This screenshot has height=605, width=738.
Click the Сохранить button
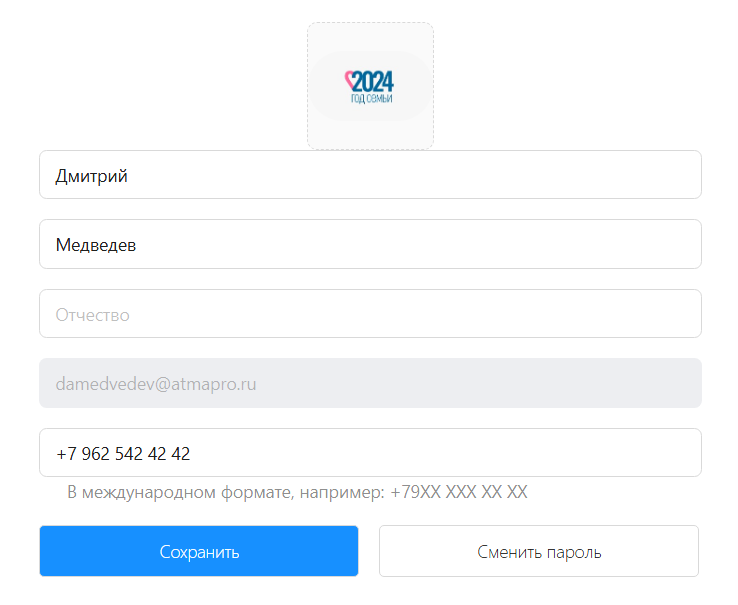pyautogui.click(x=199, y=551)
